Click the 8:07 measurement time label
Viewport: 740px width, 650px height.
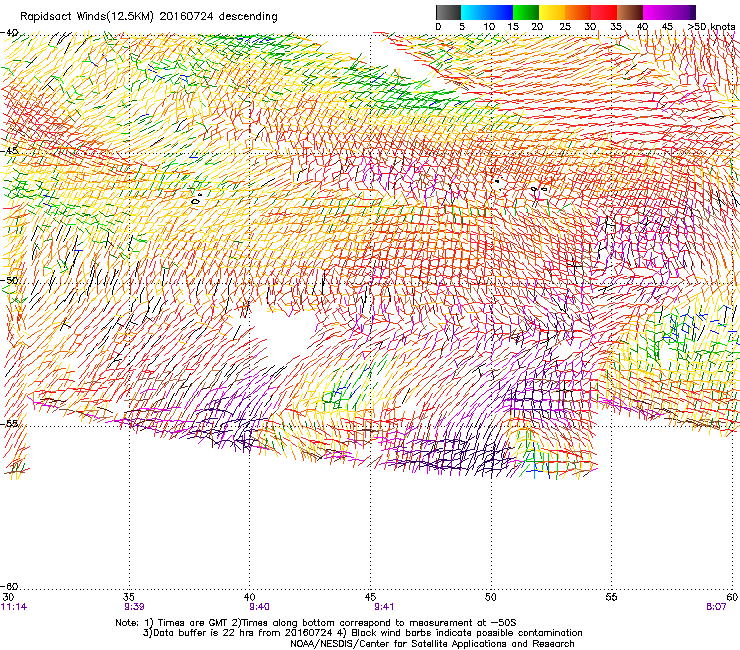coord(716,607)
